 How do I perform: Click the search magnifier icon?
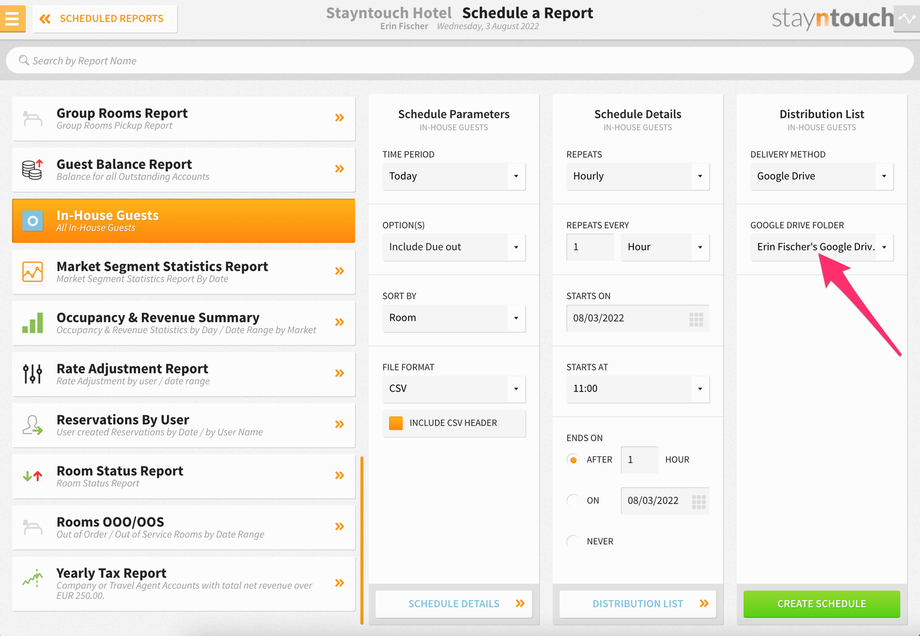(x=23, y=60)
